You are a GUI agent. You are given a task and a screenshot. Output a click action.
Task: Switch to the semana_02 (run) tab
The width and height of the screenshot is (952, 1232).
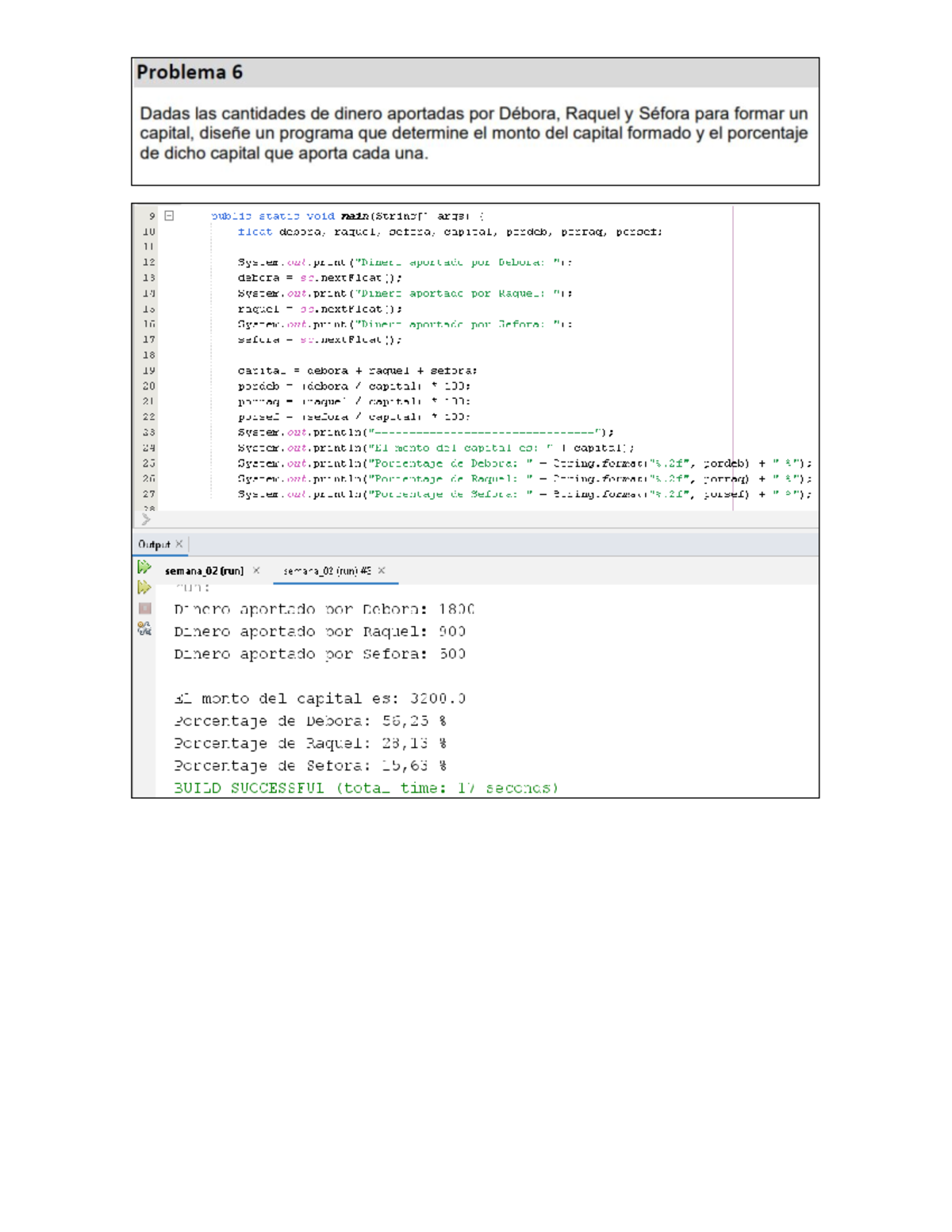(x=204, y=570)
